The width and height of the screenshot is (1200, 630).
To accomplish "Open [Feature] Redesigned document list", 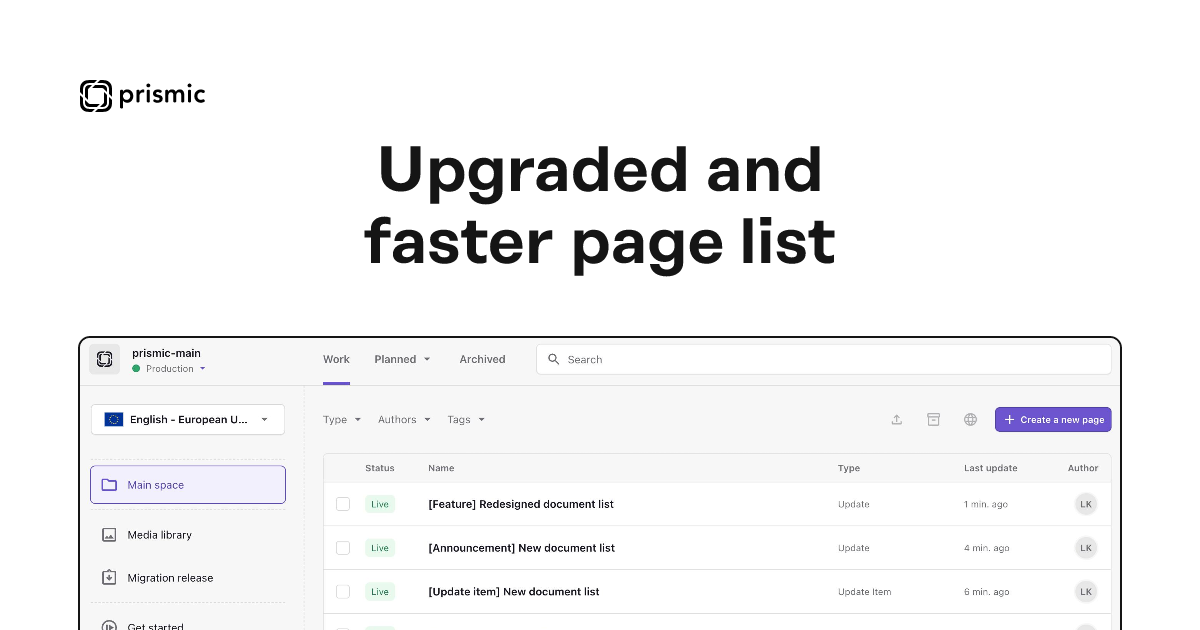I will 521,504.
